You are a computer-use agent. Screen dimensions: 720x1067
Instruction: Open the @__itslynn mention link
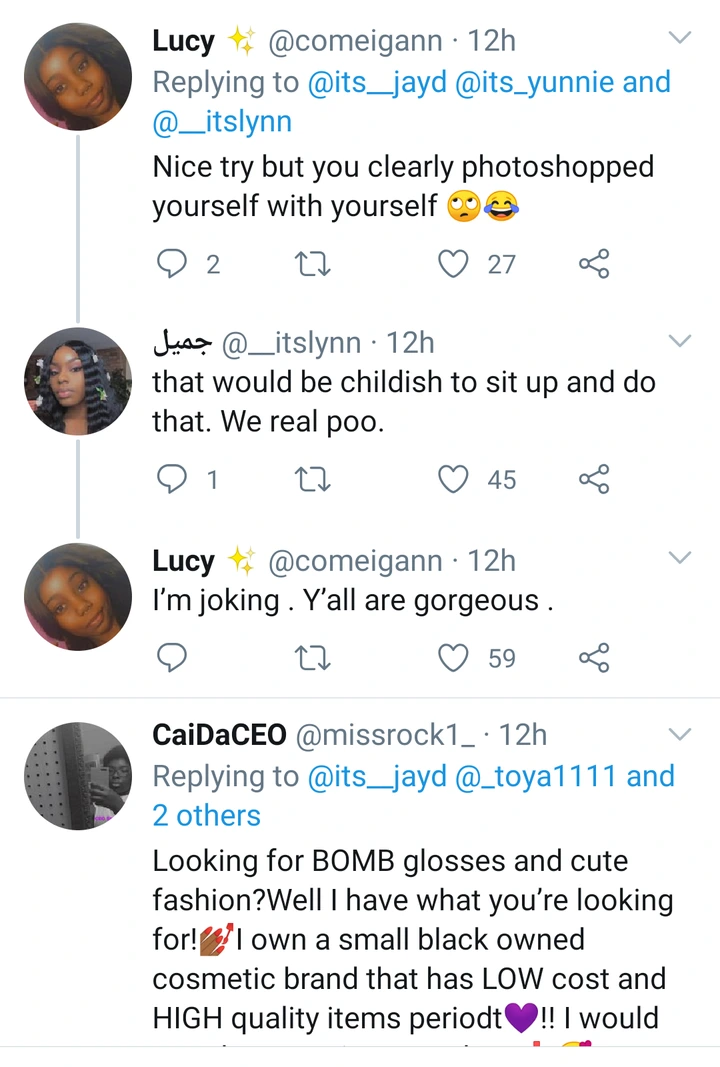(x=222, y=122)
